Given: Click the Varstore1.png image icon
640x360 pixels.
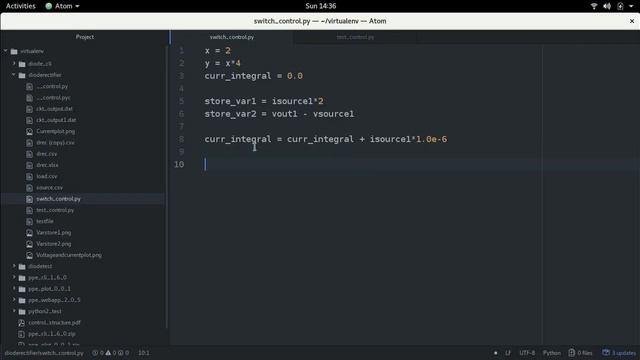Looking at the screenshot, I should 29,233.
